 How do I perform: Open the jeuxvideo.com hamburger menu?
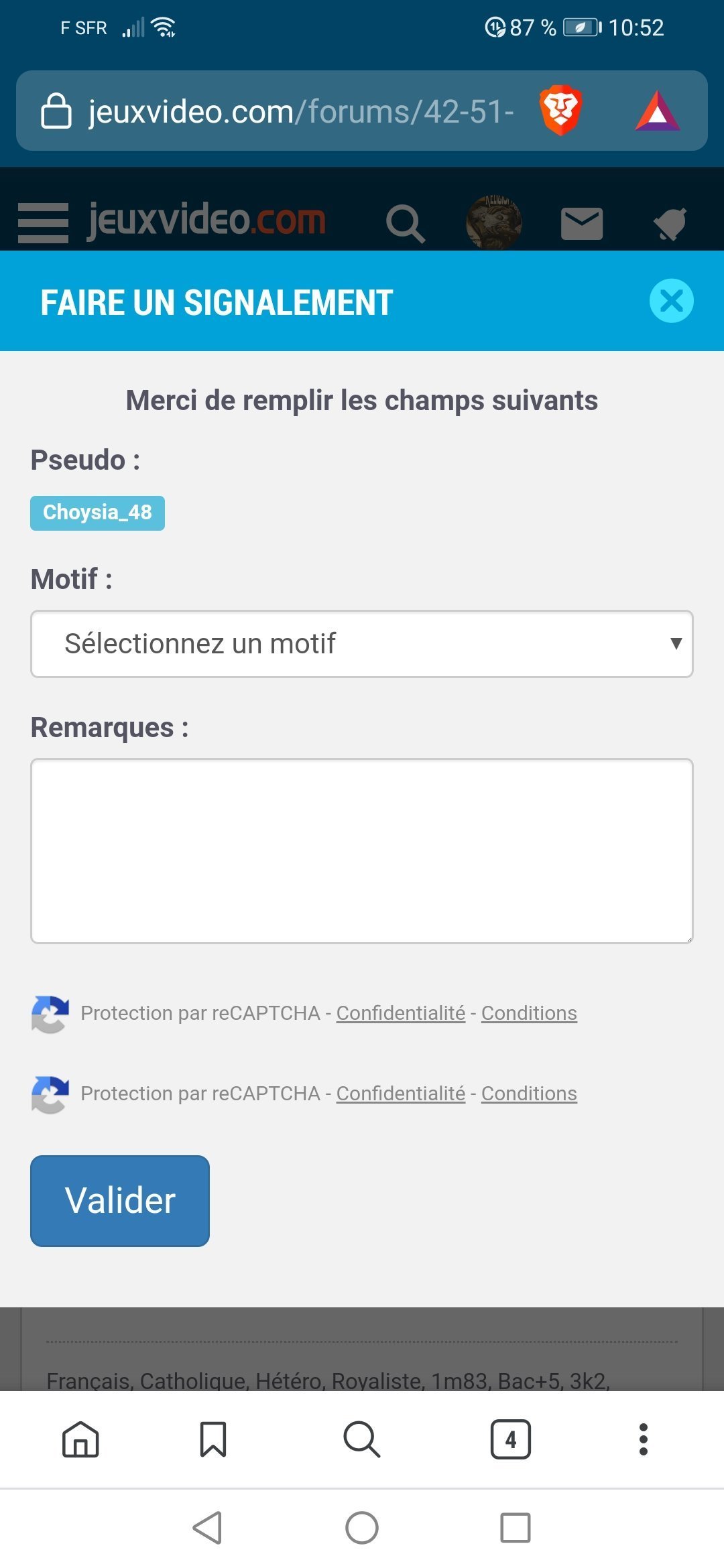pyautogui.click(x=43, y=222)
